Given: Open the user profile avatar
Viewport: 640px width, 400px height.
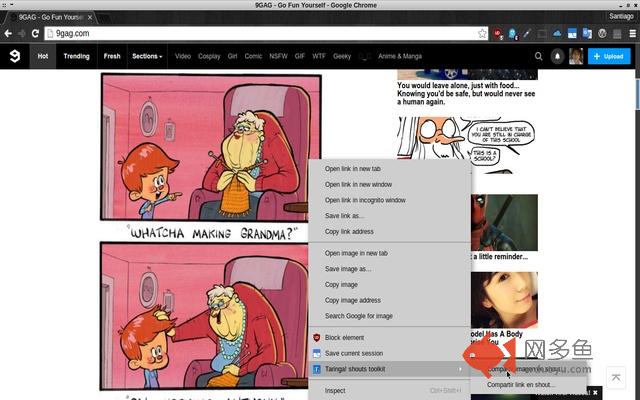Looking at the screenshot, I should tap(576, 56).
